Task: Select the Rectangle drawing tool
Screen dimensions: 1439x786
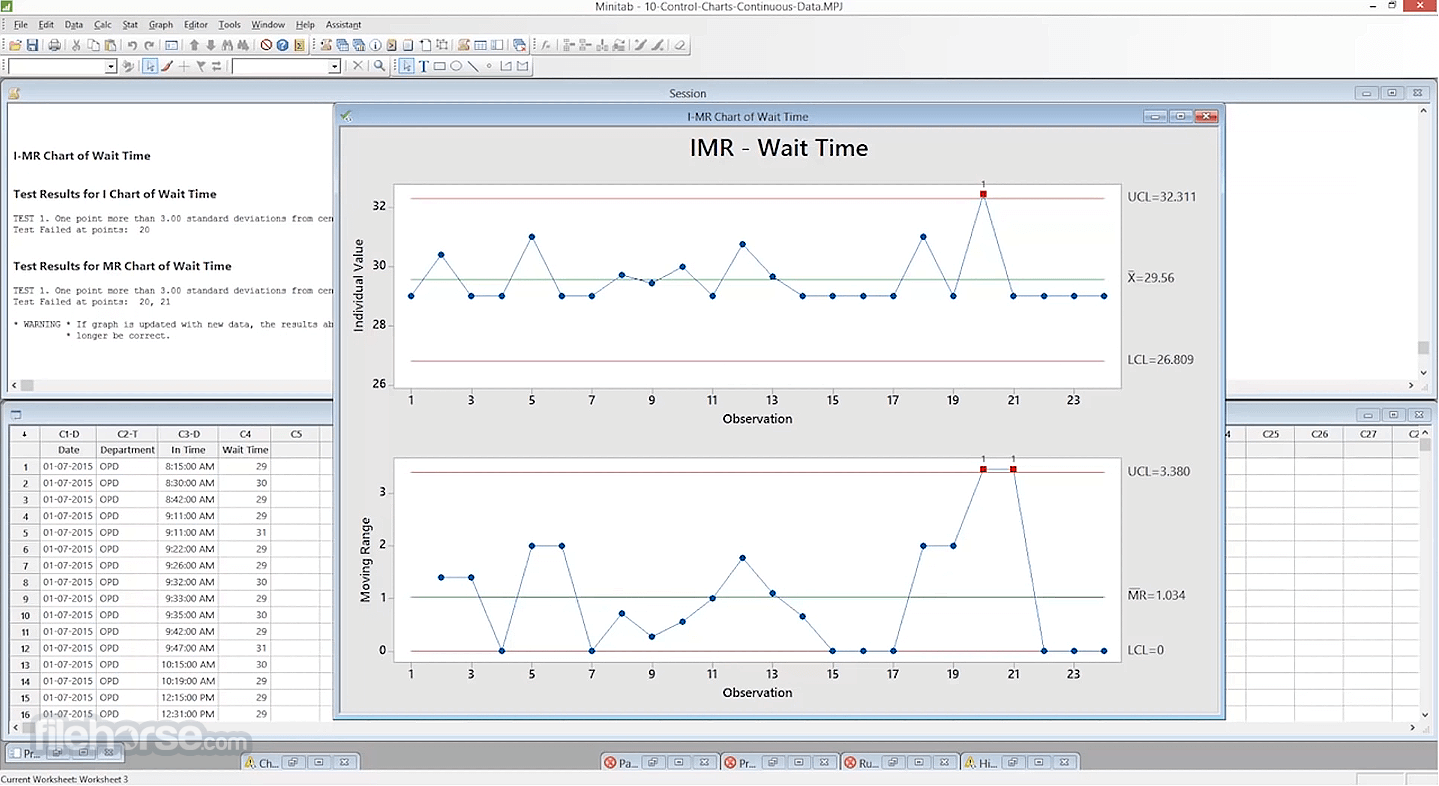Action: (x=439, y=66)
